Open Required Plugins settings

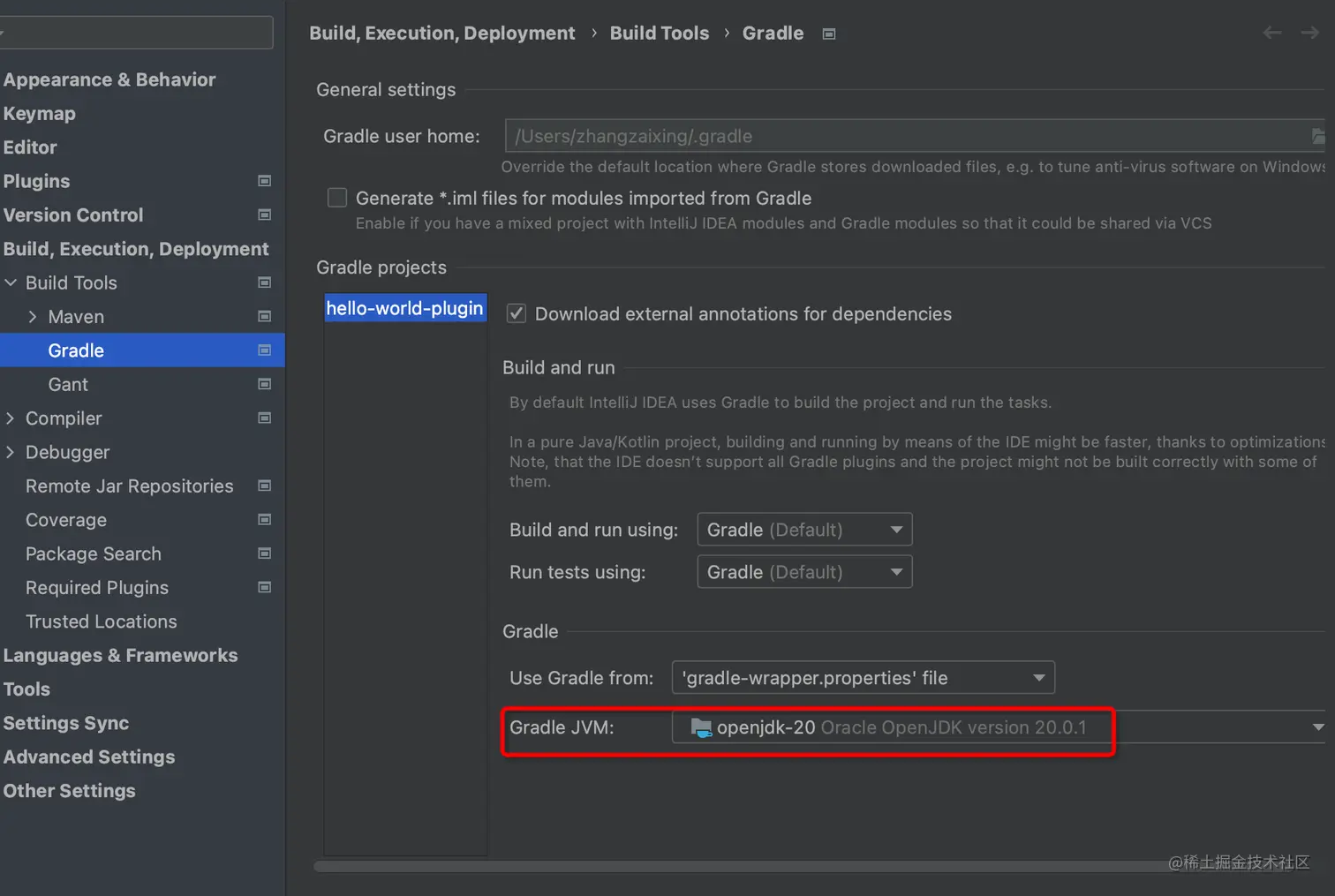(x=97, y=587)
